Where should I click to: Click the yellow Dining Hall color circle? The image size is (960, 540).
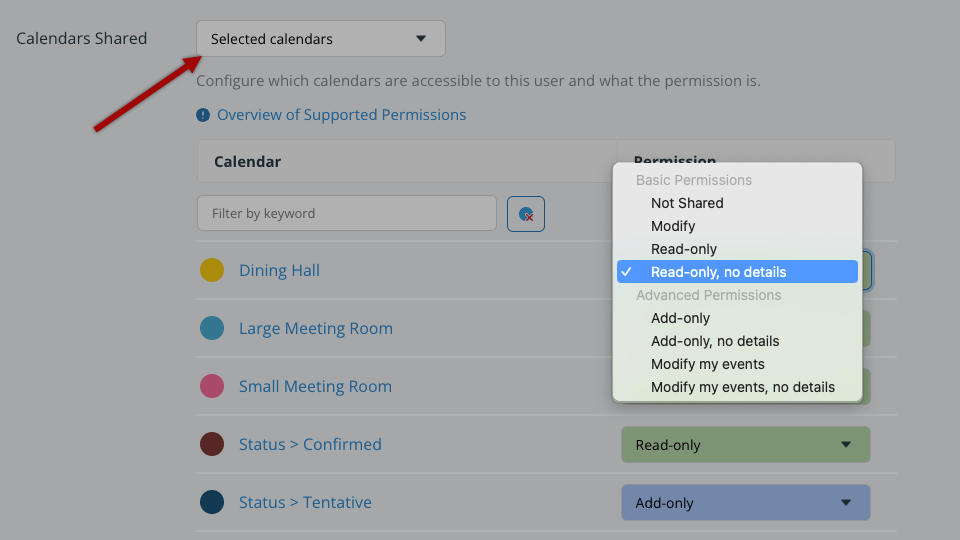click(x=212, y=270)
